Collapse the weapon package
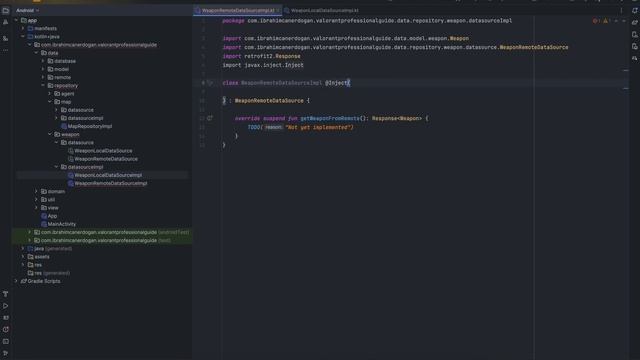Image resolution: width=640 pixels, height=360 pixels. (x=50, y=134)
